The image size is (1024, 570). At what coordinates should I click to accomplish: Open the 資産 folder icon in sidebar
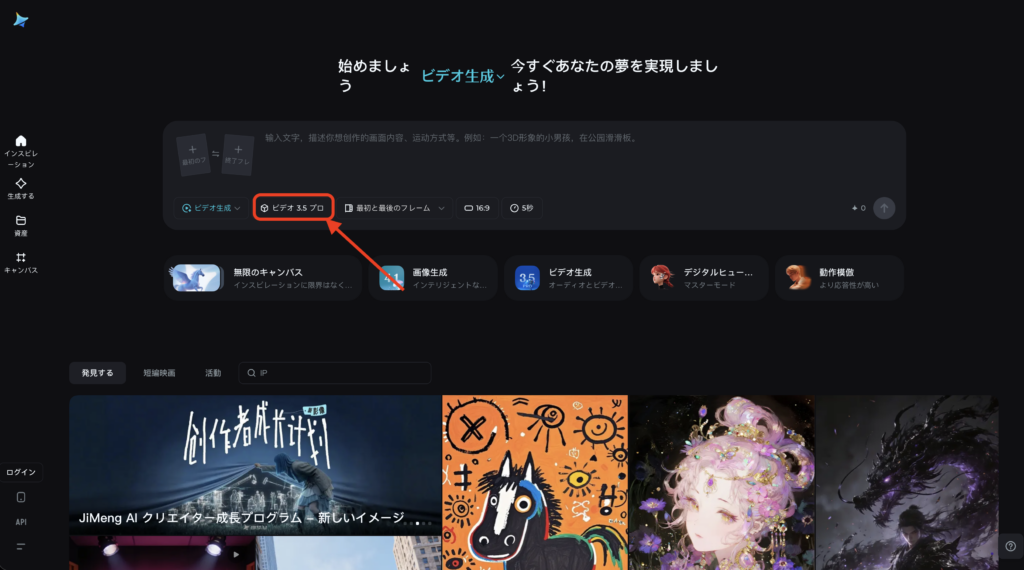[x=21, y=220]
